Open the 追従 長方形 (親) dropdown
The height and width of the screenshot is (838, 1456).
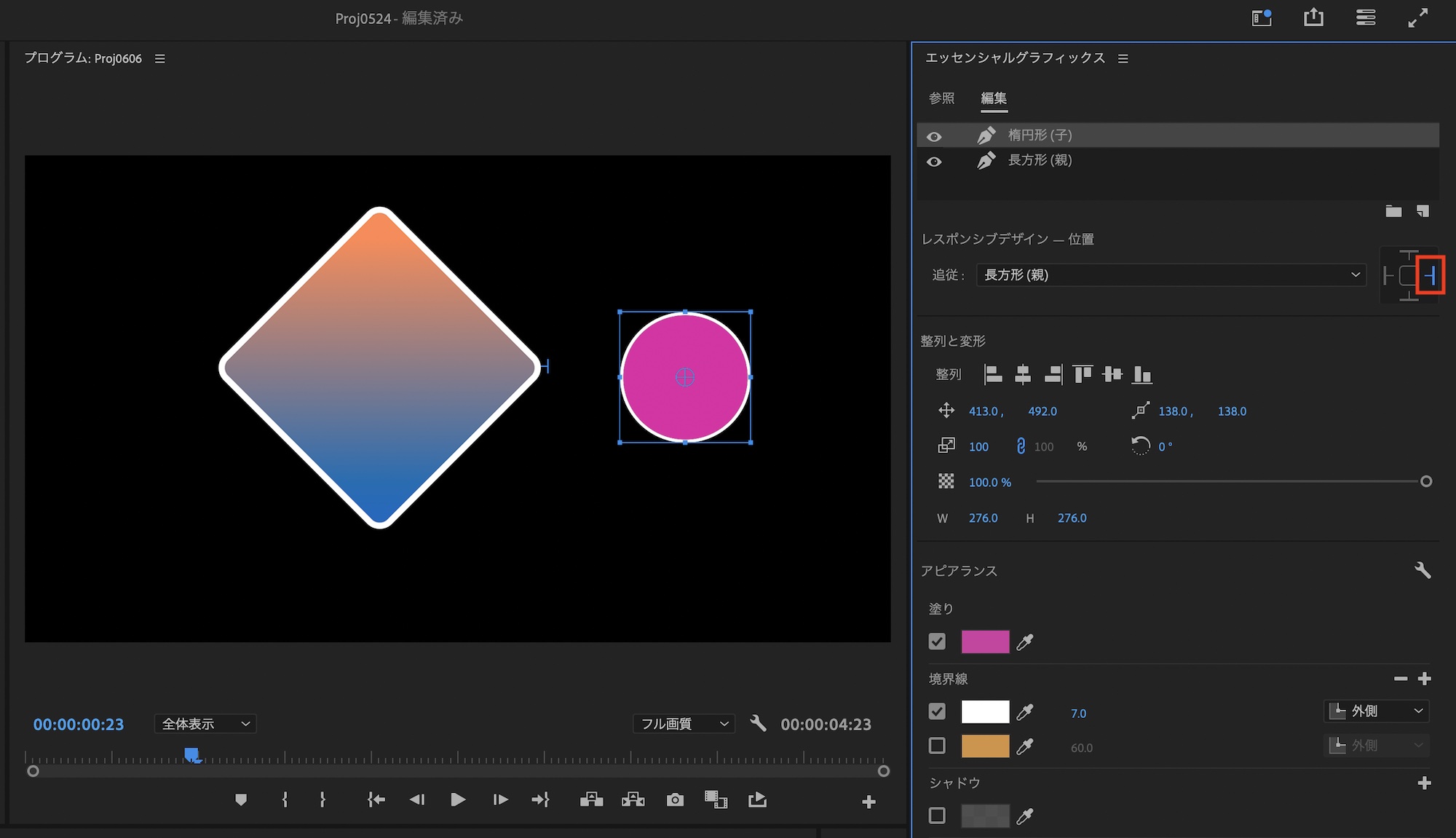pyautogui.click(x=1171, y=274)
